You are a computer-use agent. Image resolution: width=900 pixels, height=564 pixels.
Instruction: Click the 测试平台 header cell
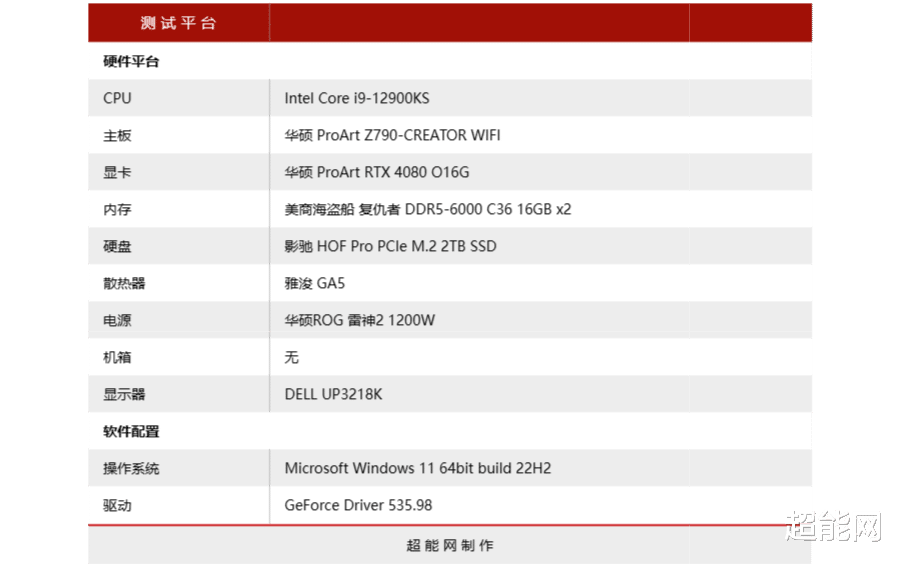click(179, 23)
